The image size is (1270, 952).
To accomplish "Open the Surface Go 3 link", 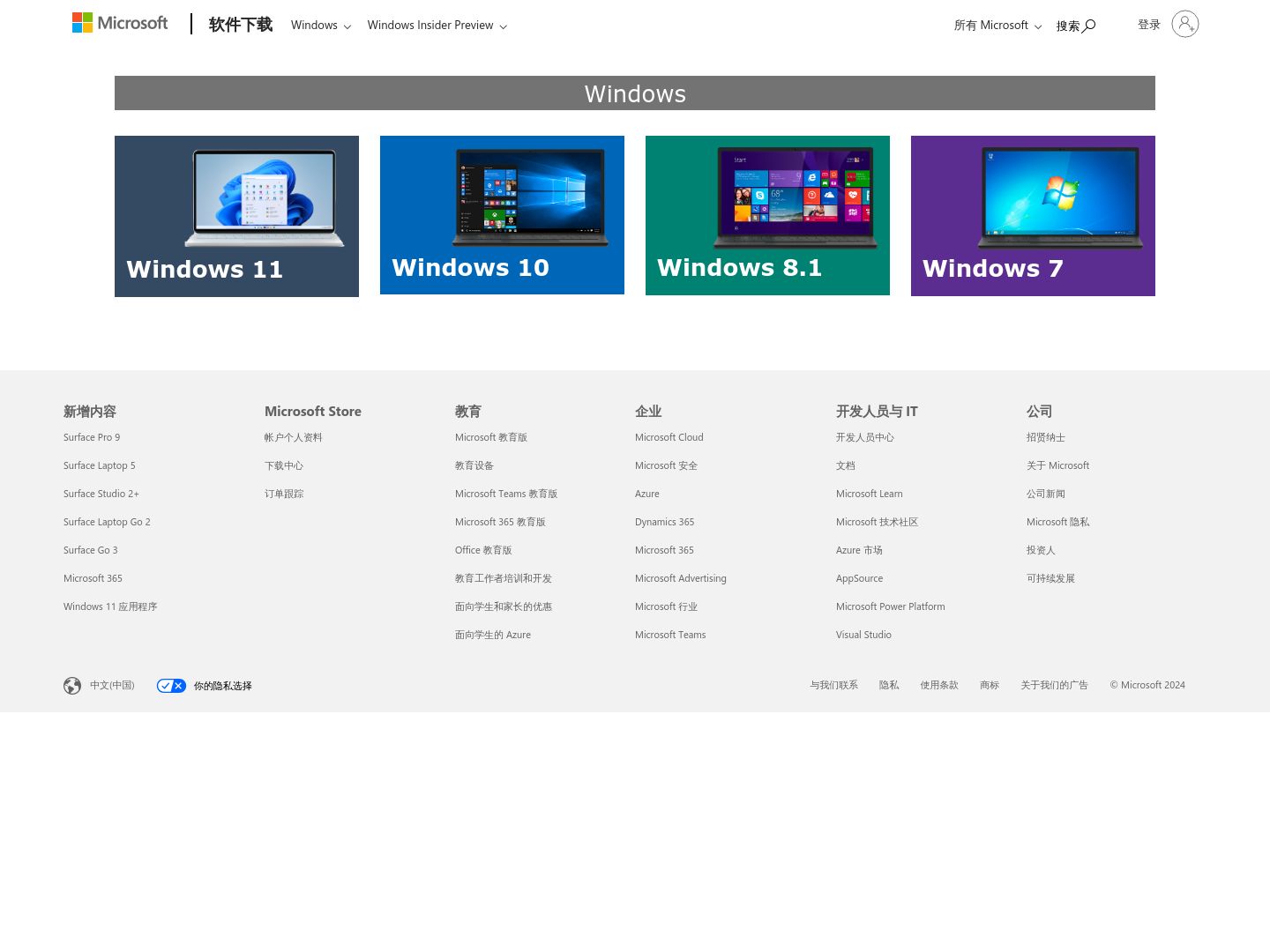I will click(x=90, y=550).
